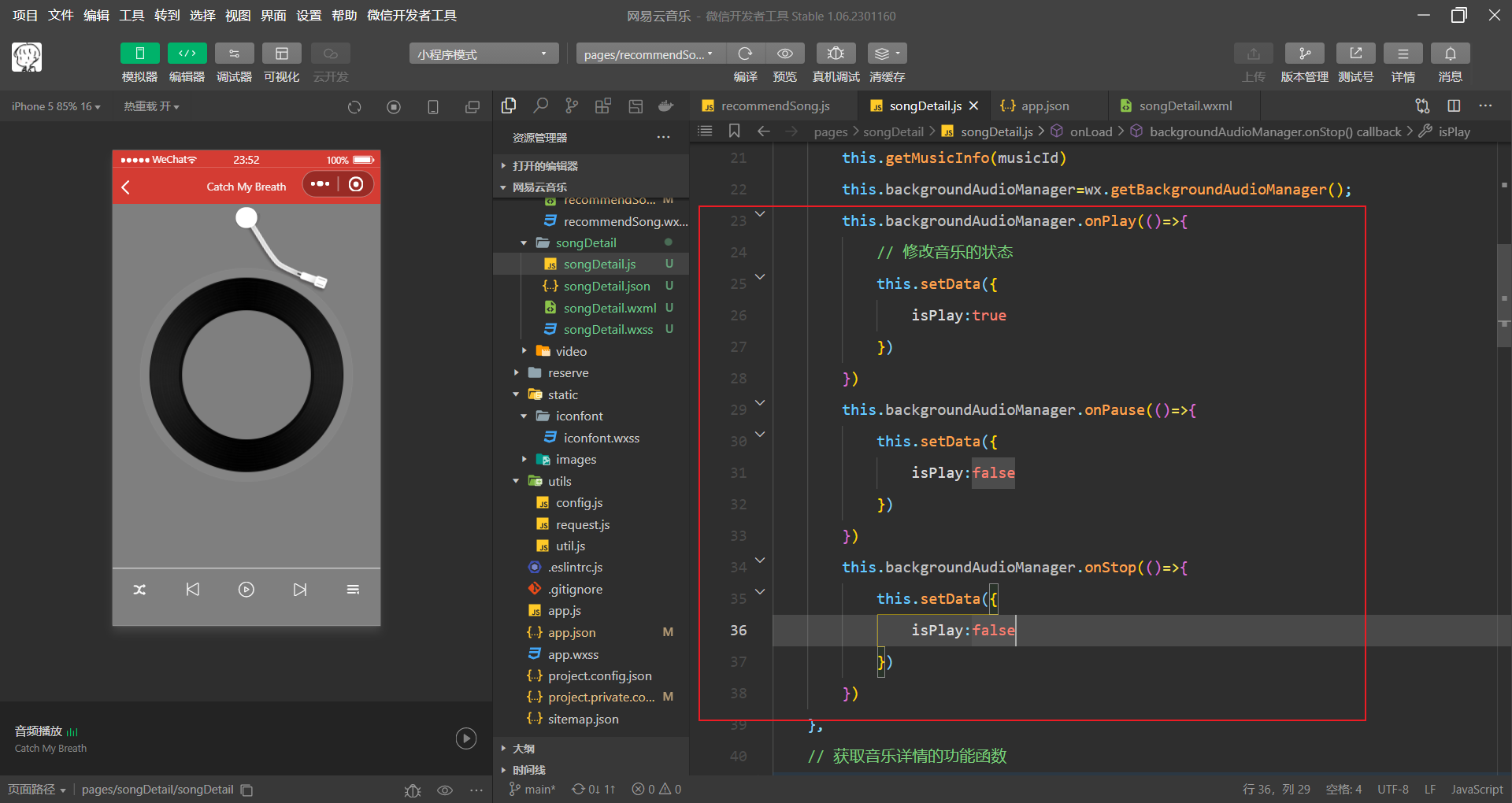
Task: Open 微信开发者工具 menu
Action: (x=411, y=15)
